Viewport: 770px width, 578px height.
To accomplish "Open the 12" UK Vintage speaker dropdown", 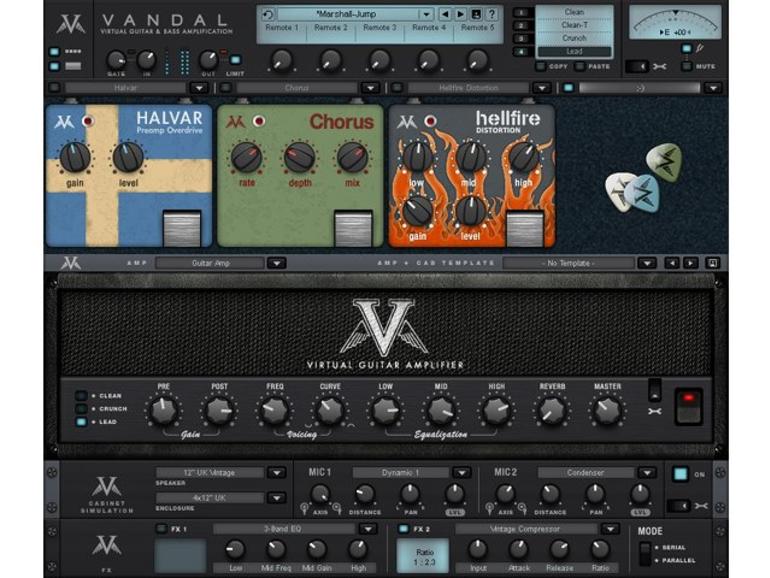I will coord(276,473).
